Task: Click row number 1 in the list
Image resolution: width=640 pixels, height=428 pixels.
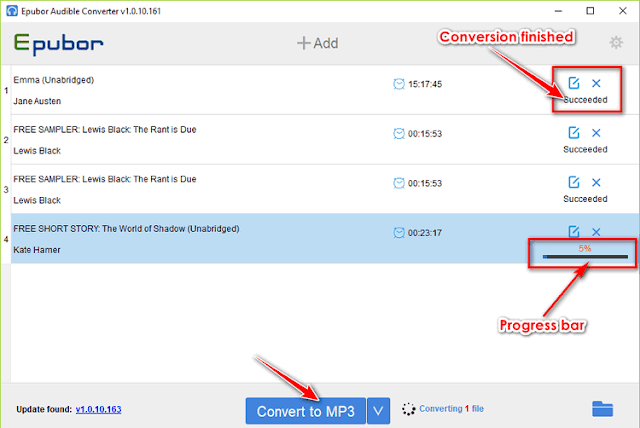Action: coord(6,91)
